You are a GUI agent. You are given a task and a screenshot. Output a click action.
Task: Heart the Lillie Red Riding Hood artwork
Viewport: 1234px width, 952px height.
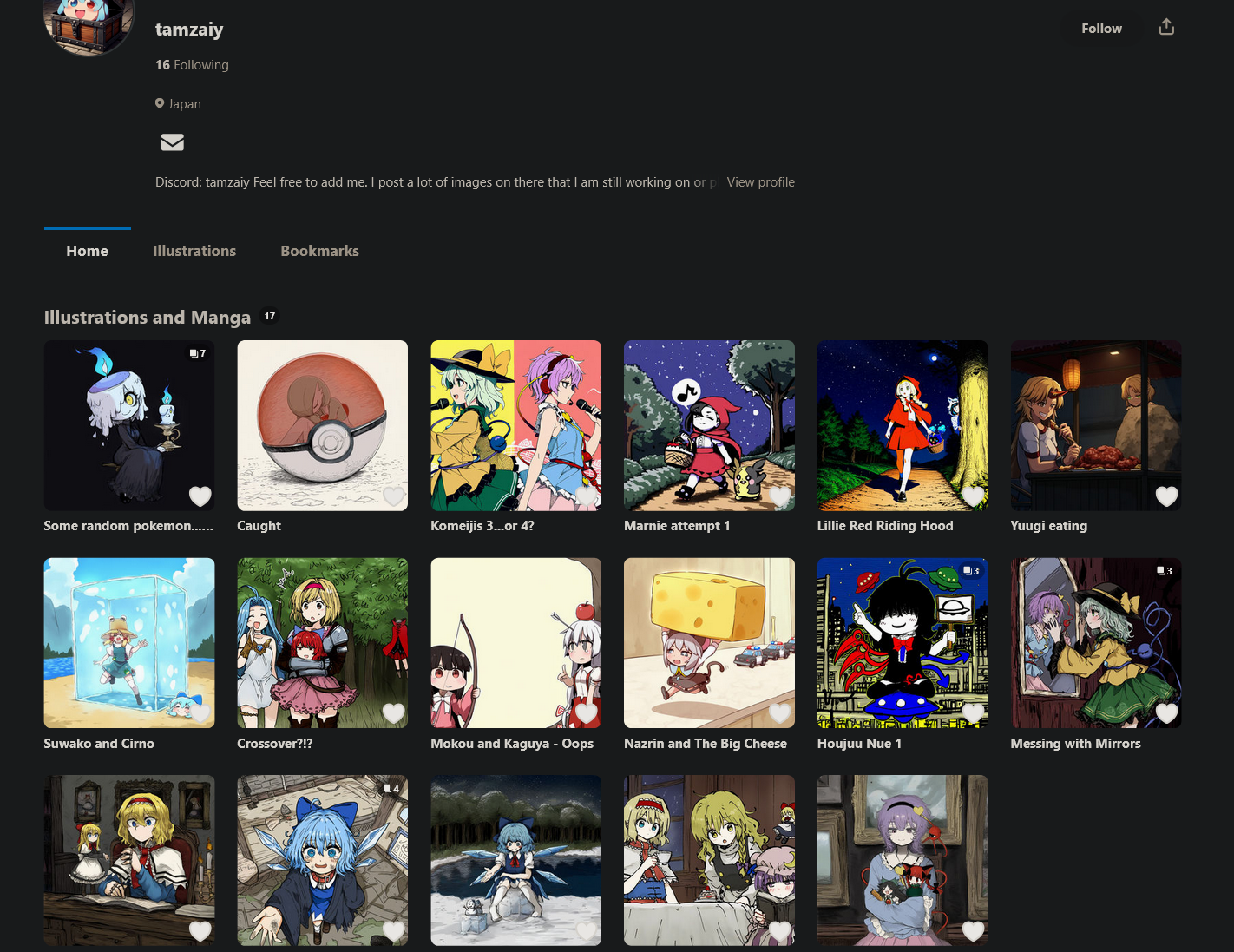(x=974, y=496)
